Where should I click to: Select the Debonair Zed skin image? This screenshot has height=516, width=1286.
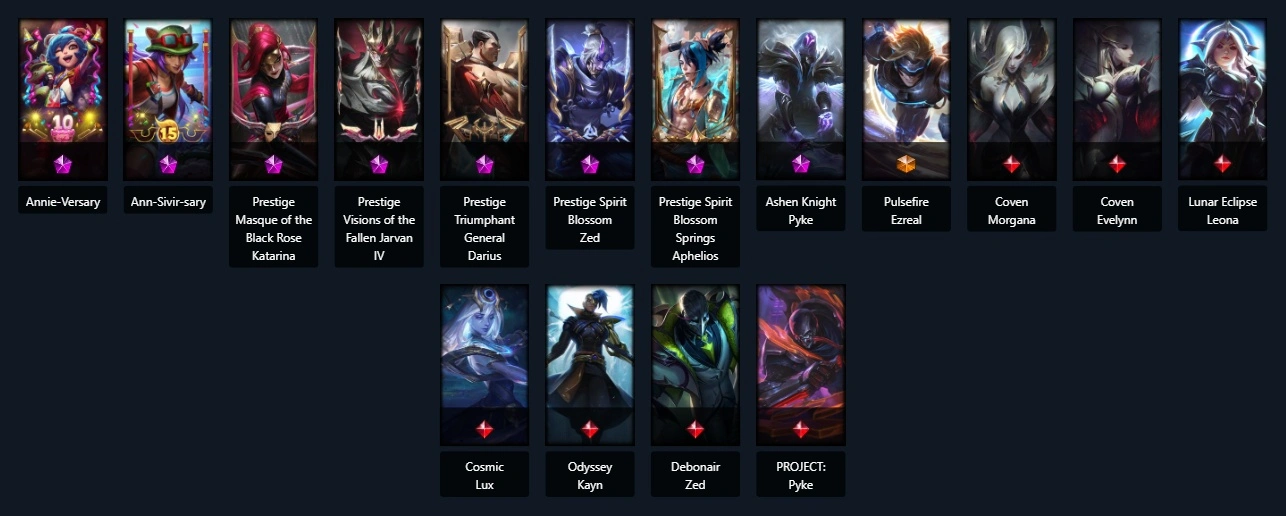pos(695,365)
